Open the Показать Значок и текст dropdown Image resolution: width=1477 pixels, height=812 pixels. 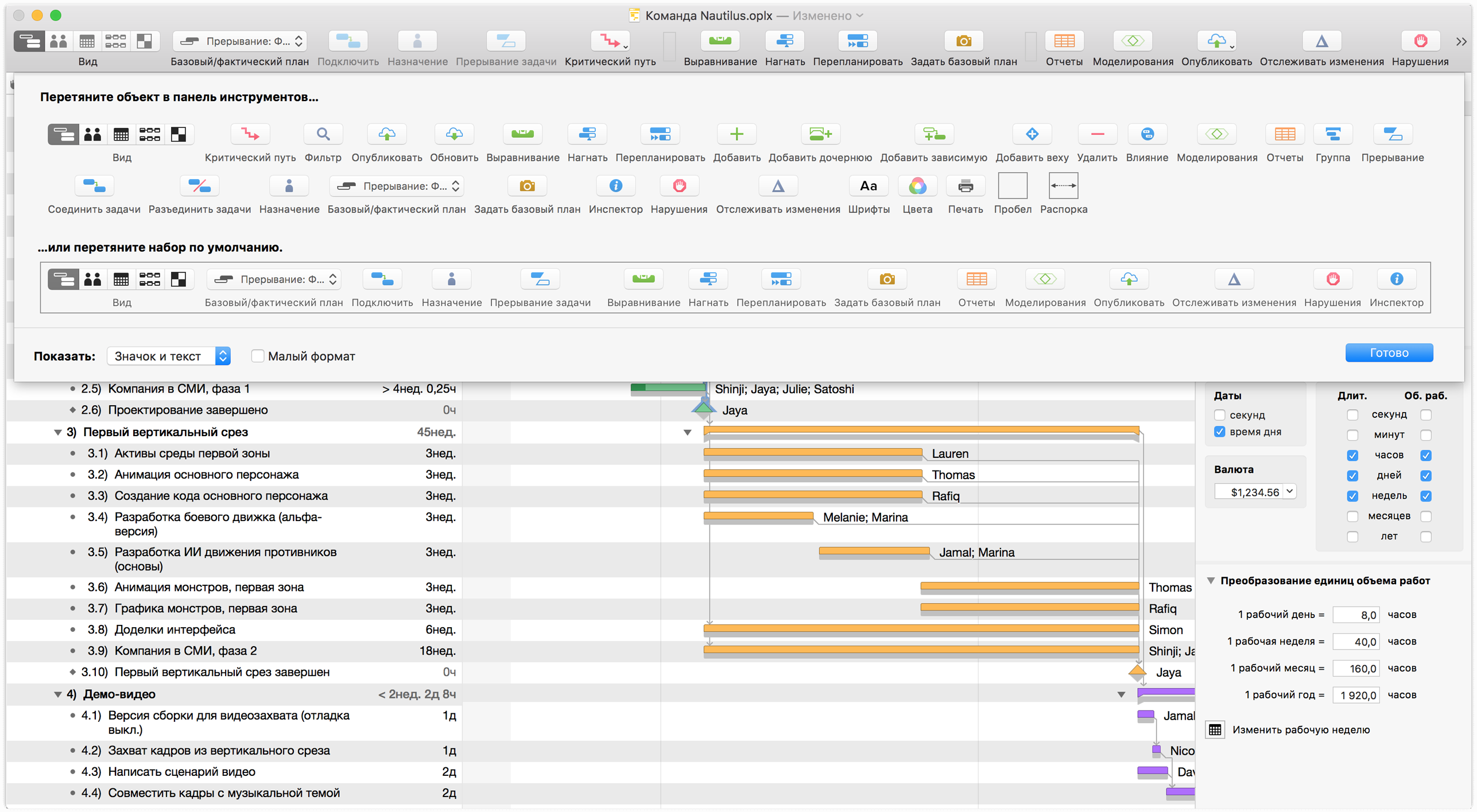168,356
